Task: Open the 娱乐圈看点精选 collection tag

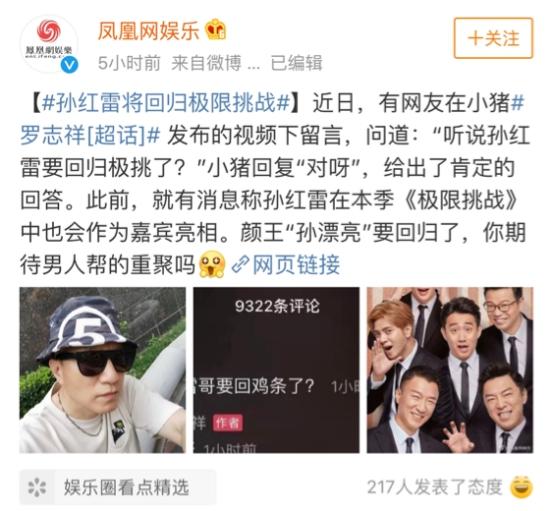Action: pyautogui.click(x=126, y=488)
